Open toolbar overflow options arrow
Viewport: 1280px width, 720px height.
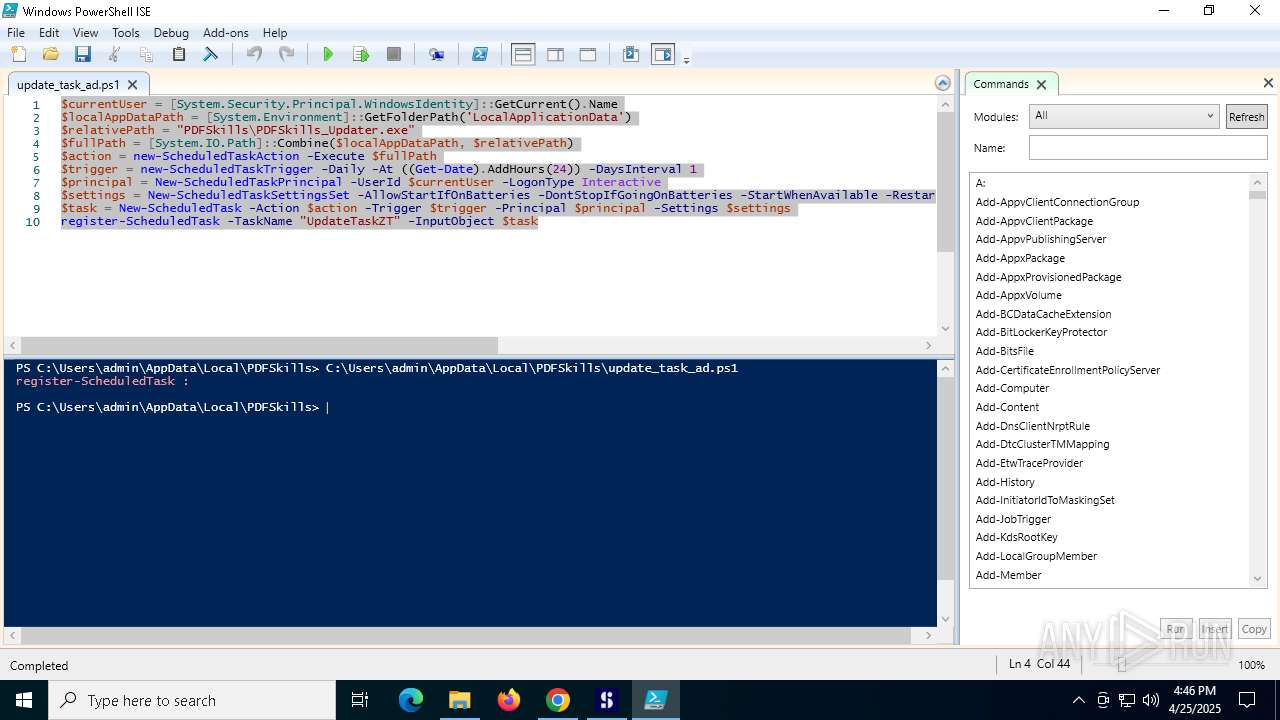686,60
